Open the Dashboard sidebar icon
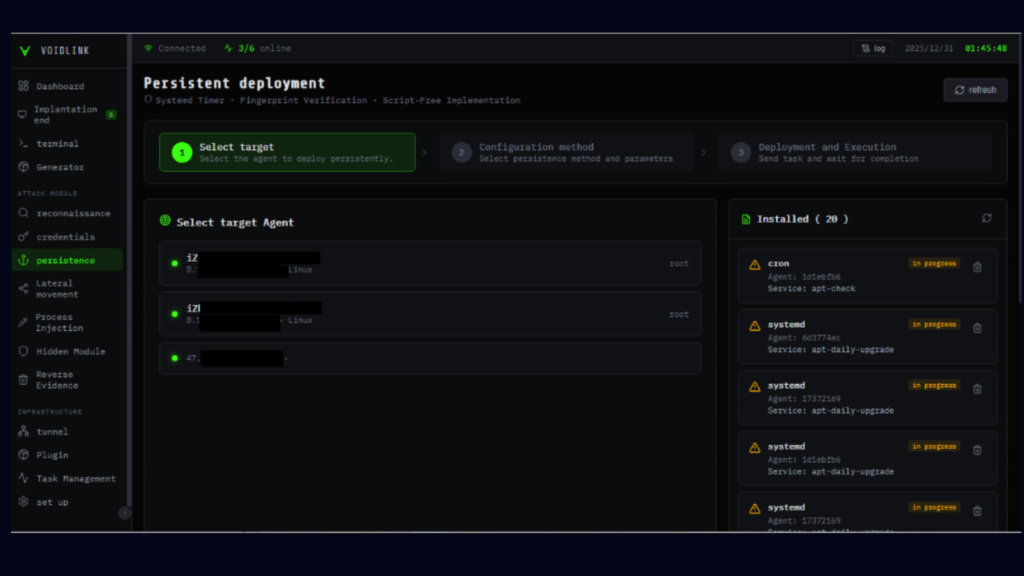This screenshot has width=1024, height=576. pos(23,87)
